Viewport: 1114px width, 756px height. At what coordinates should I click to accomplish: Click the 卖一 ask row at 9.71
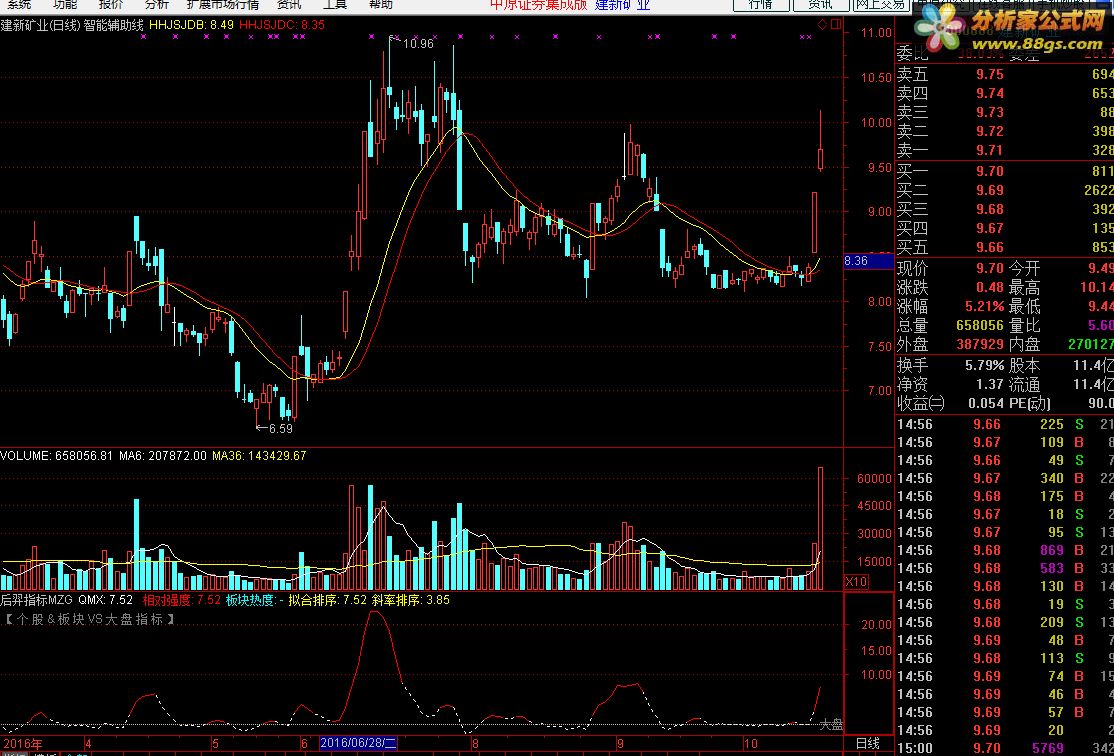(1005, 151)
